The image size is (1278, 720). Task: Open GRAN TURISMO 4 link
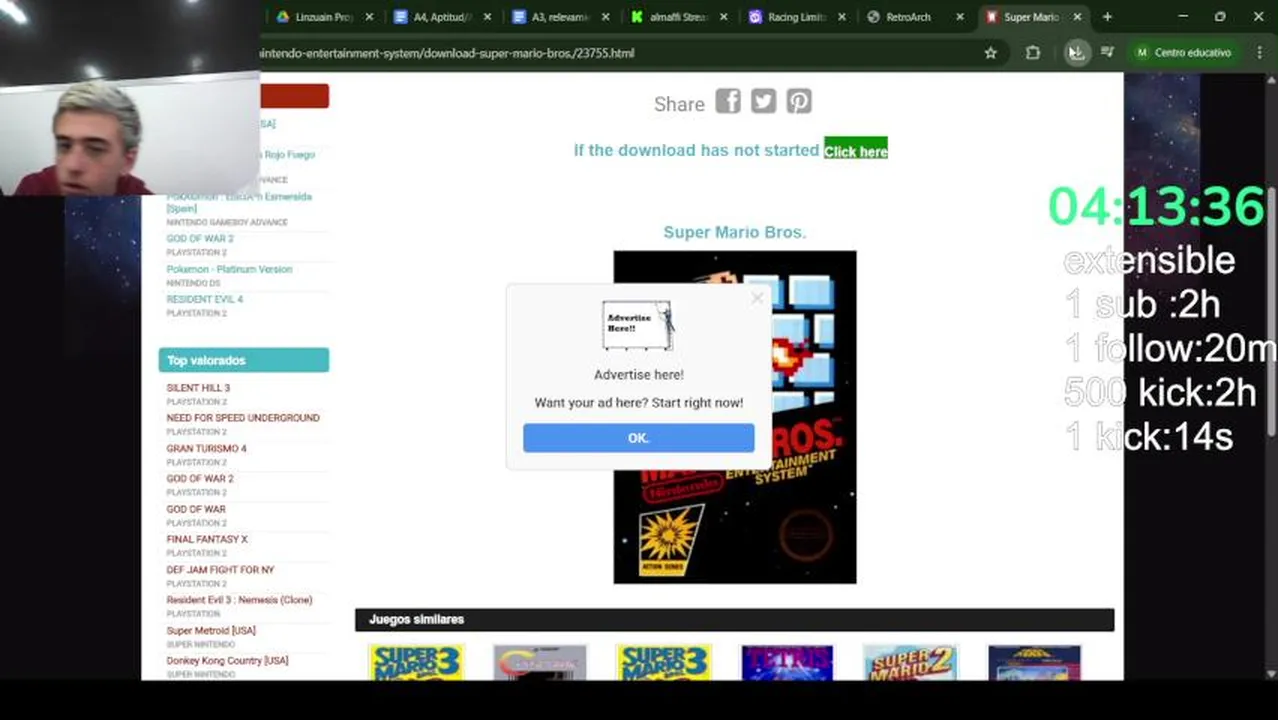coord(206,448)
